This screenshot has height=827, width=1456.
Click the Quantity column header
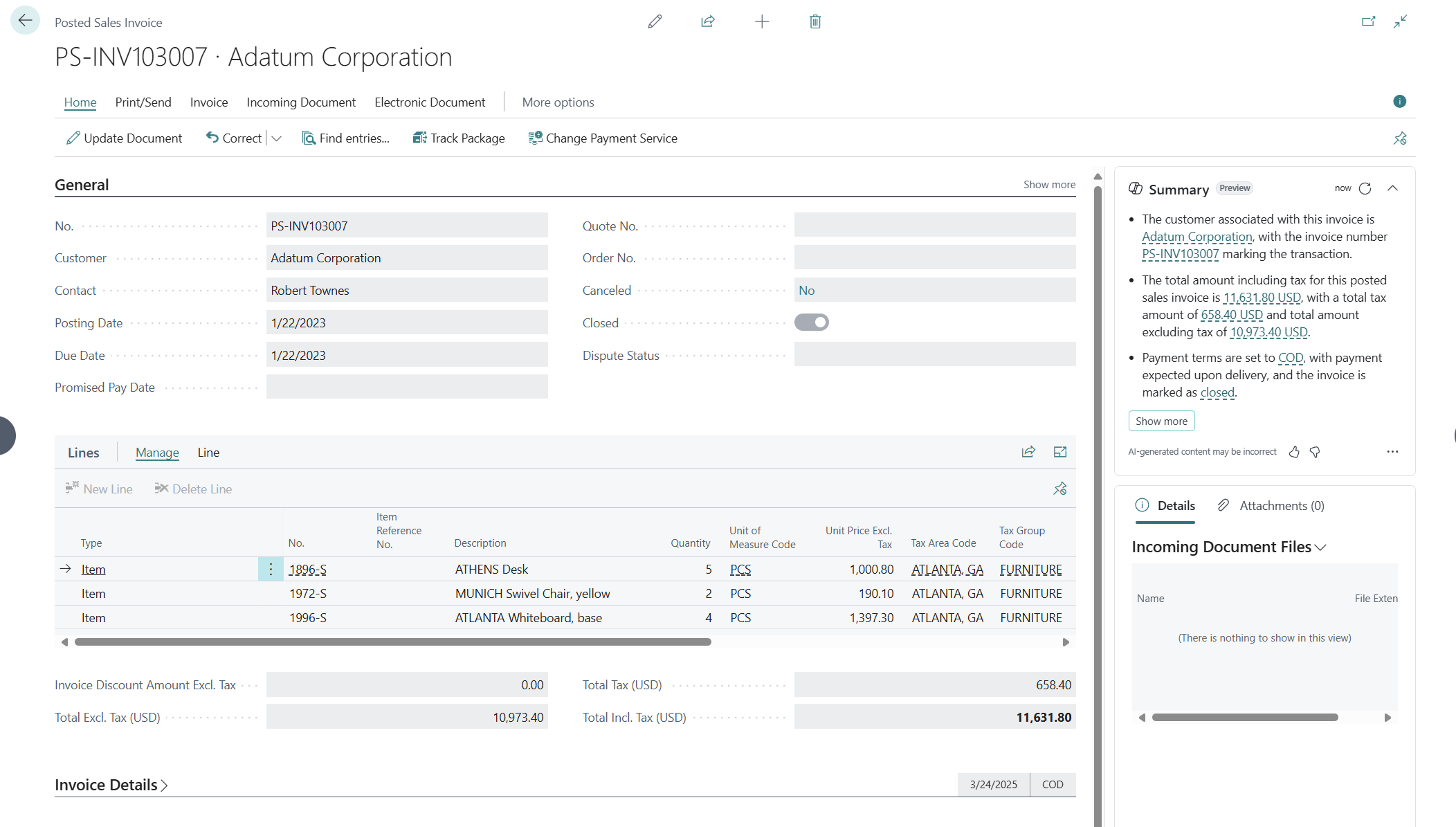pos(690,543)
